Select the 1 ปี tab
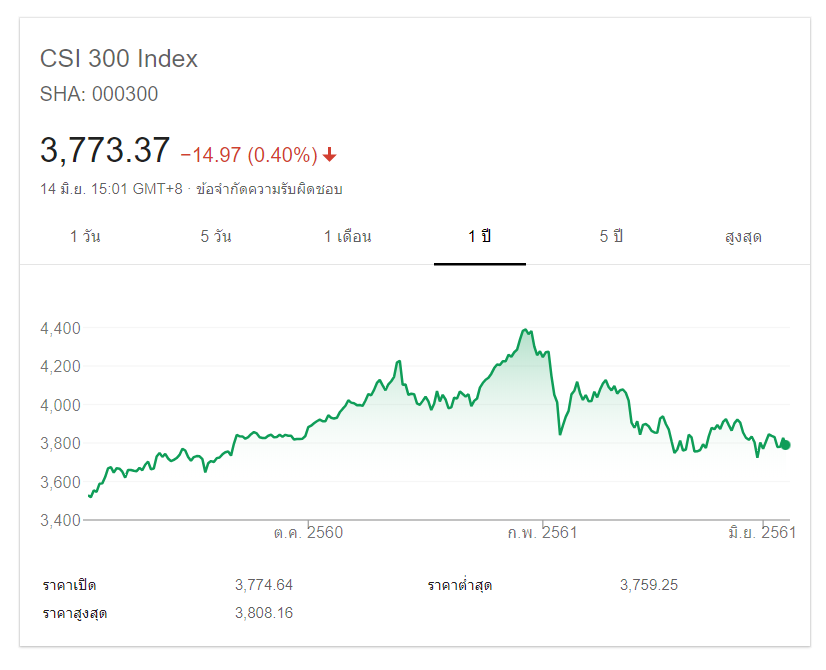 coord(479,237)
